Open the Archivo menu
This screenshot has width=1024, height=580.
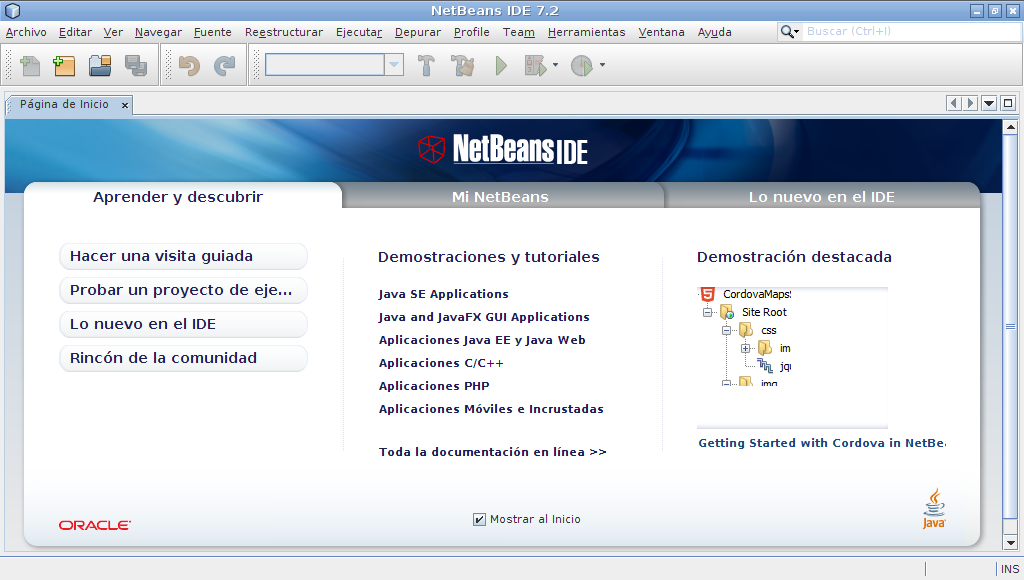click(26, 32)
